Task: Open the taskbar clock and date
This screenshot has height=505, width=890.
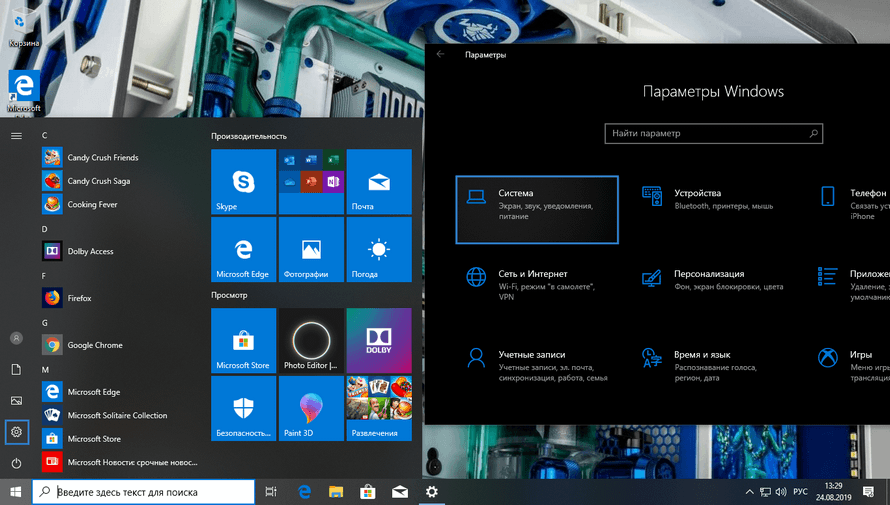Action: point(833,492)
